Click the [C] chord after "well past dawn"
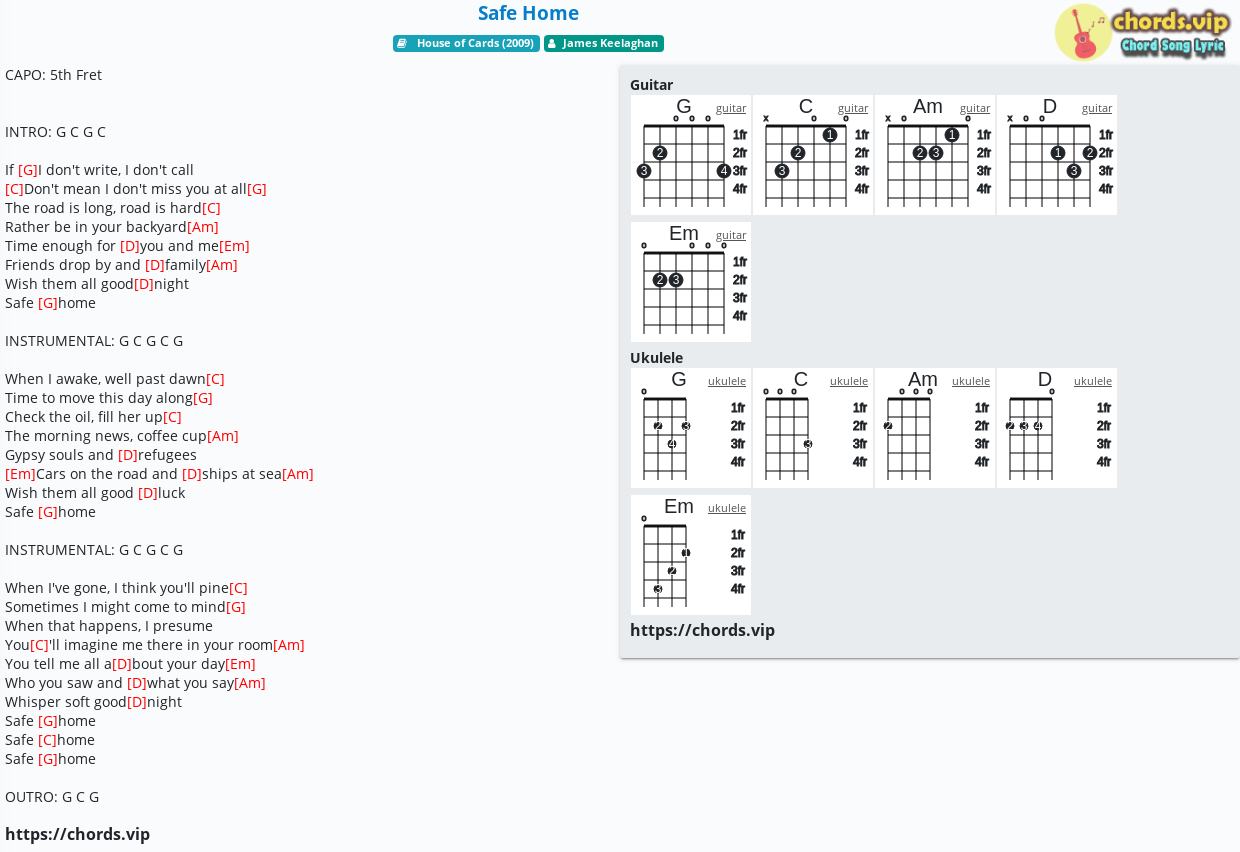This screenshot has height=852, width=1240. pyautogui.click(x=215, y=379)
